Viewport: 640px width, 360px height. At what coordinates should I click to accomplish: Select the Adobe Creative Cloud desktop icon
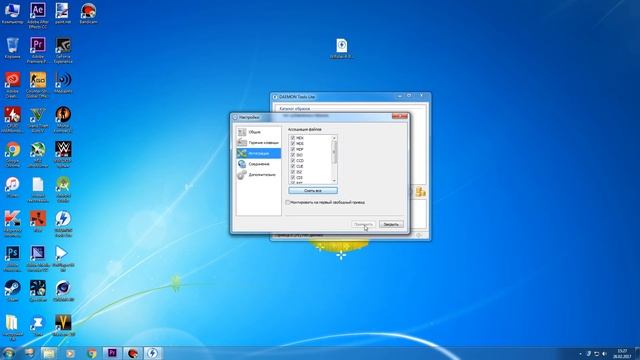point(12,85)
